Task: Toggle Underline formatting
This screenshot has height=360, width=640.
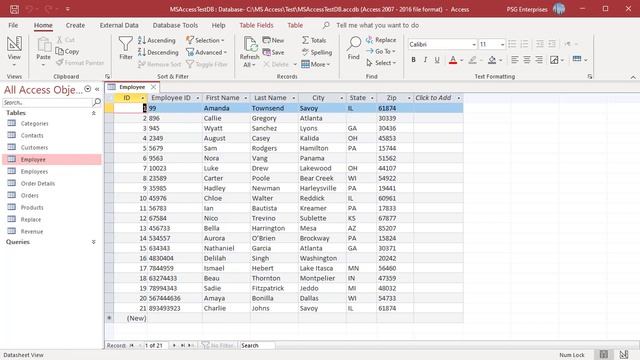Action: 437,60
